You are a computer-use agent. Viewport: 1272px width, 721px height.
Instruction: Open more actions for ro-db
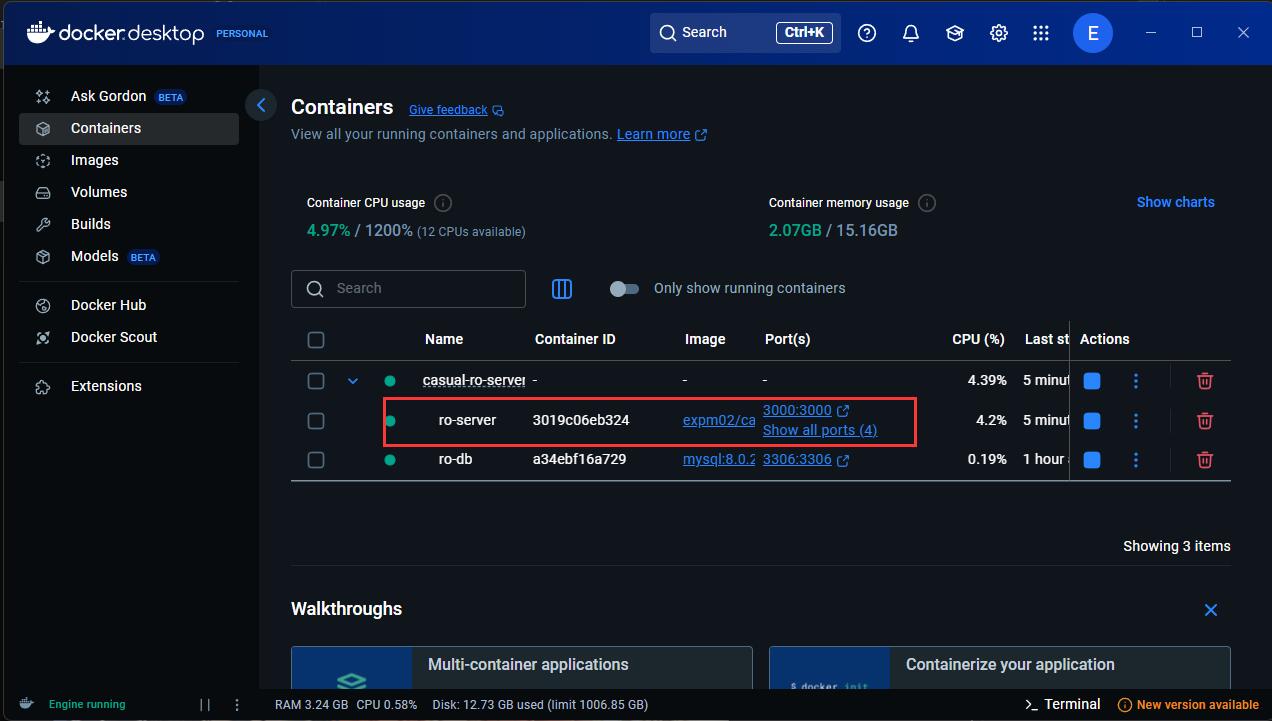coord(1135,460)
